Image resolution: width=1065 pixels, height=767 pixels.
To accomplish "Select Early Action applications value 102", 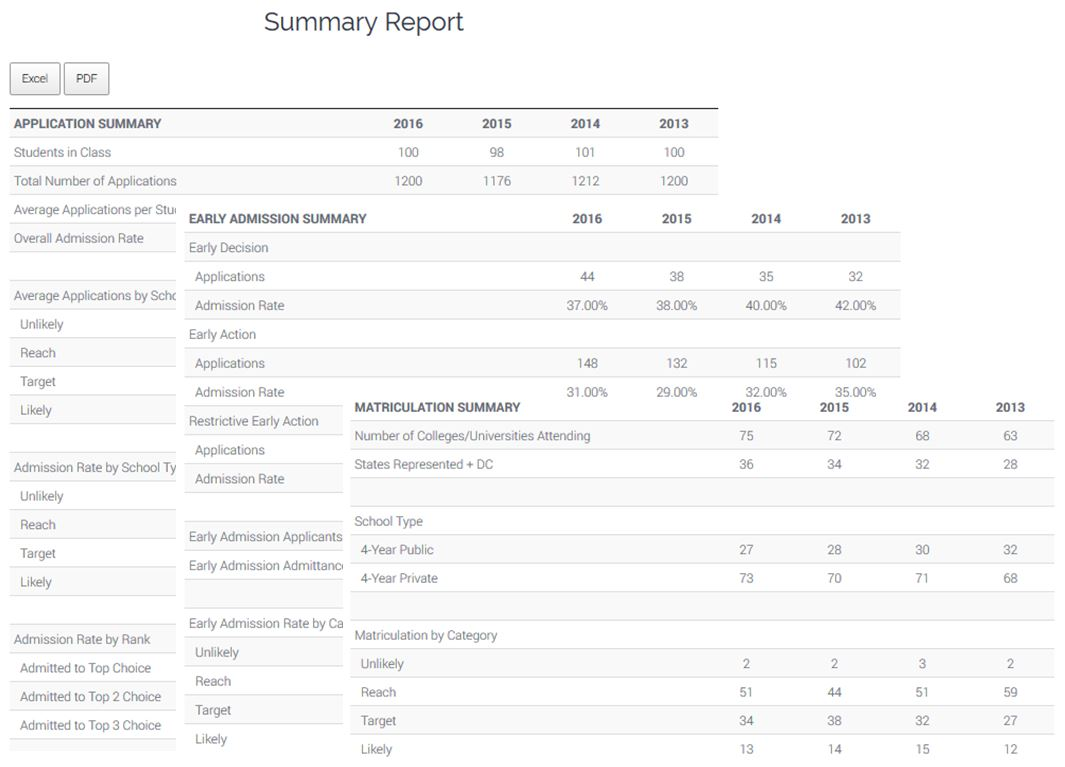I will pos(855,363).
